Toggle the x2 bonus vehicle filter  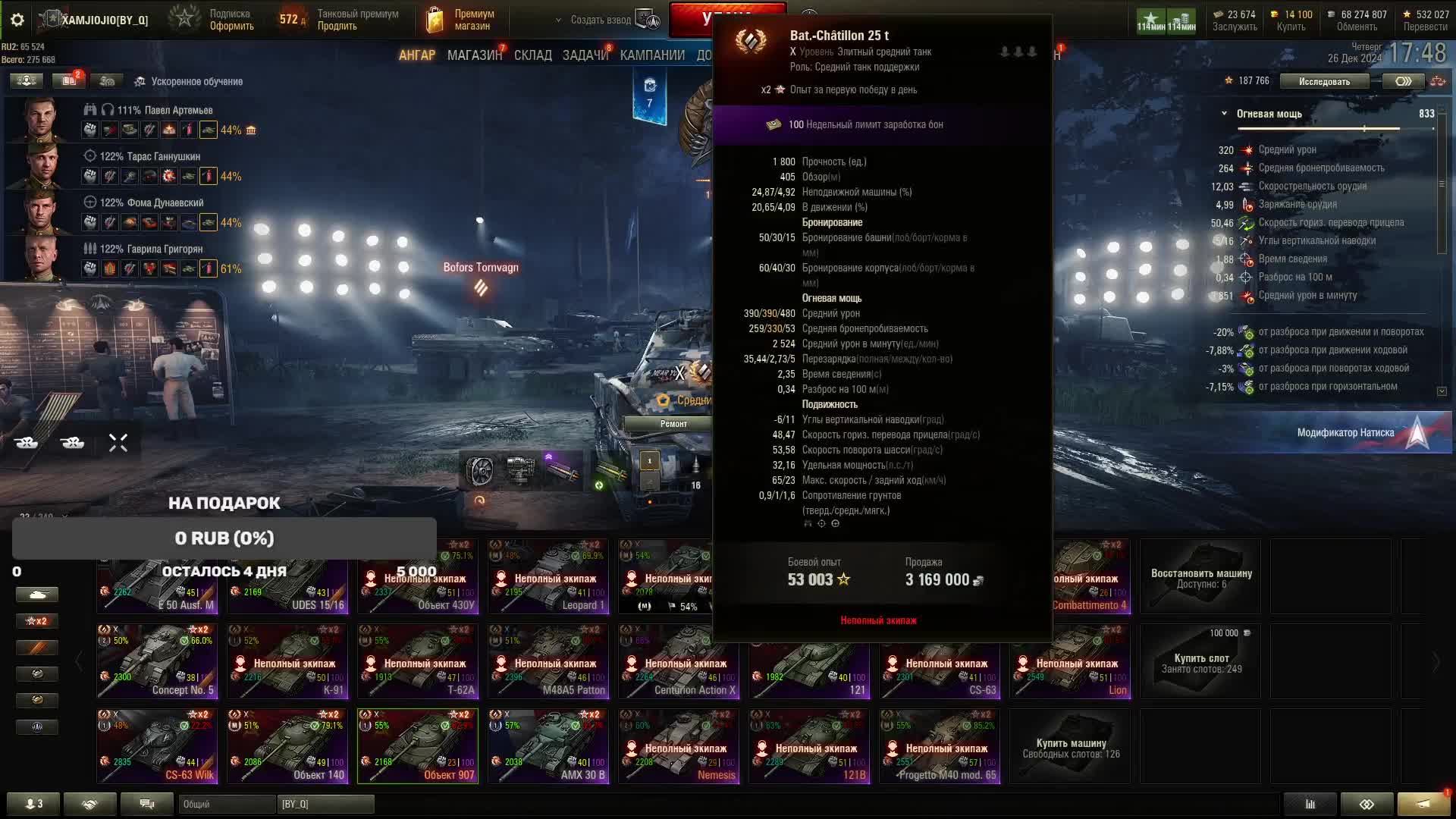(37, 621)
